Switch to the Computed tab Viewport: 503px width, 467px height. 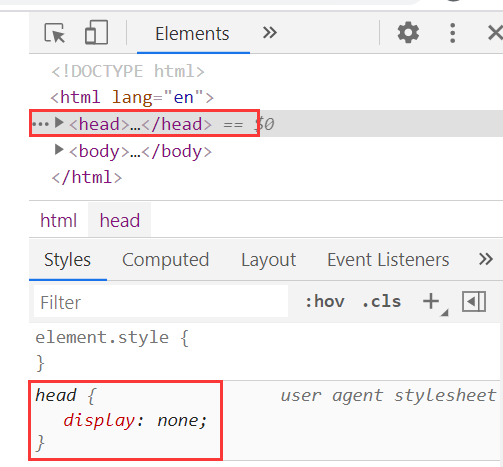coord(166,260)
